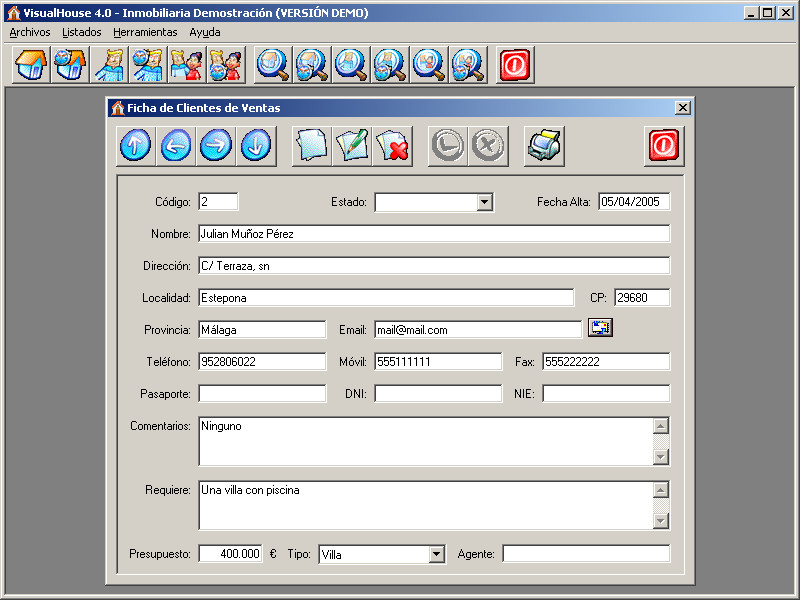Click the Provincia field showing Málaga
Viewport: 800px width, 600px height.
[262, 330]
